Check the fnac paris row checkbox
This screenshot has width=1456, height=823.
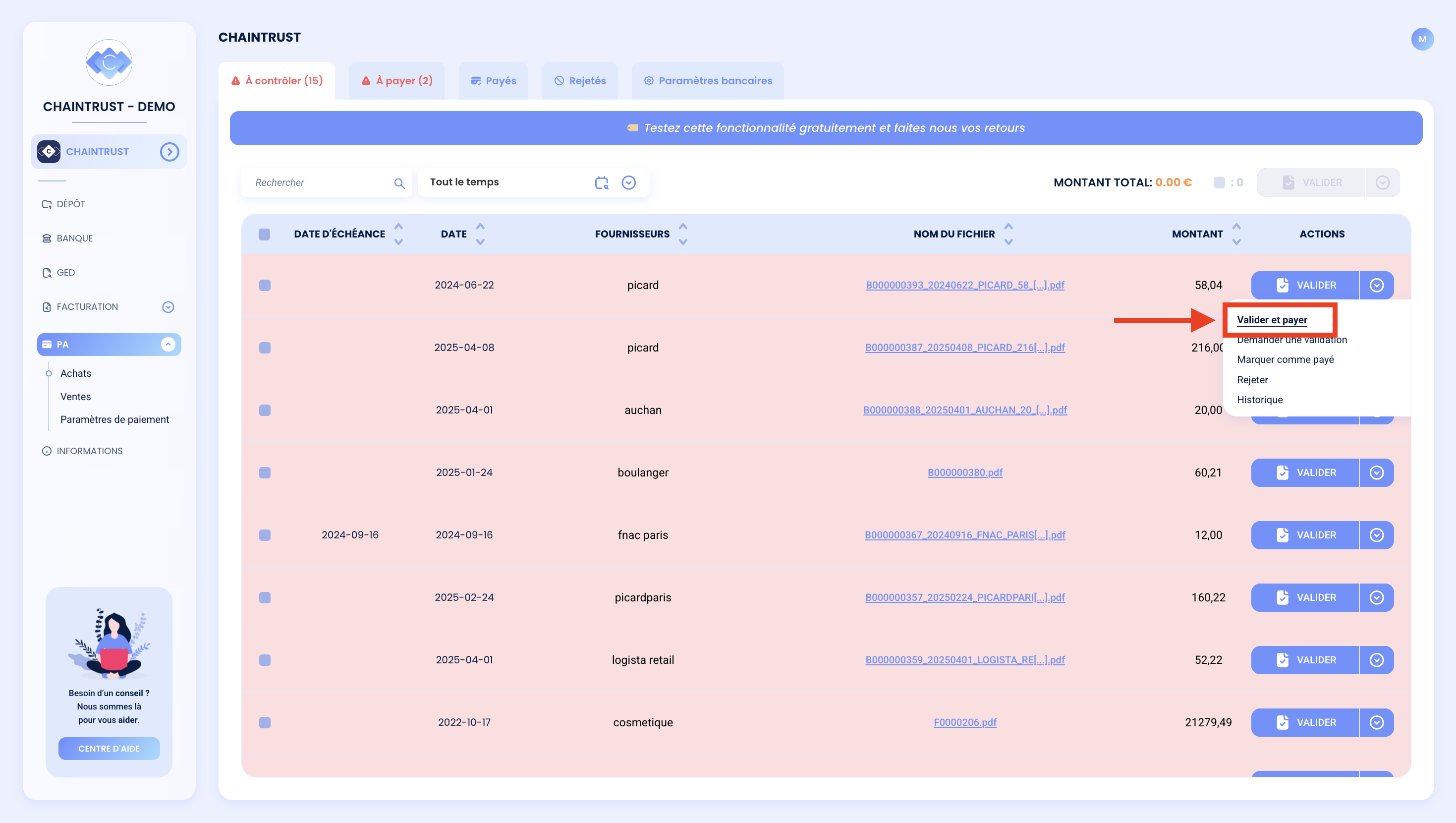265,535
